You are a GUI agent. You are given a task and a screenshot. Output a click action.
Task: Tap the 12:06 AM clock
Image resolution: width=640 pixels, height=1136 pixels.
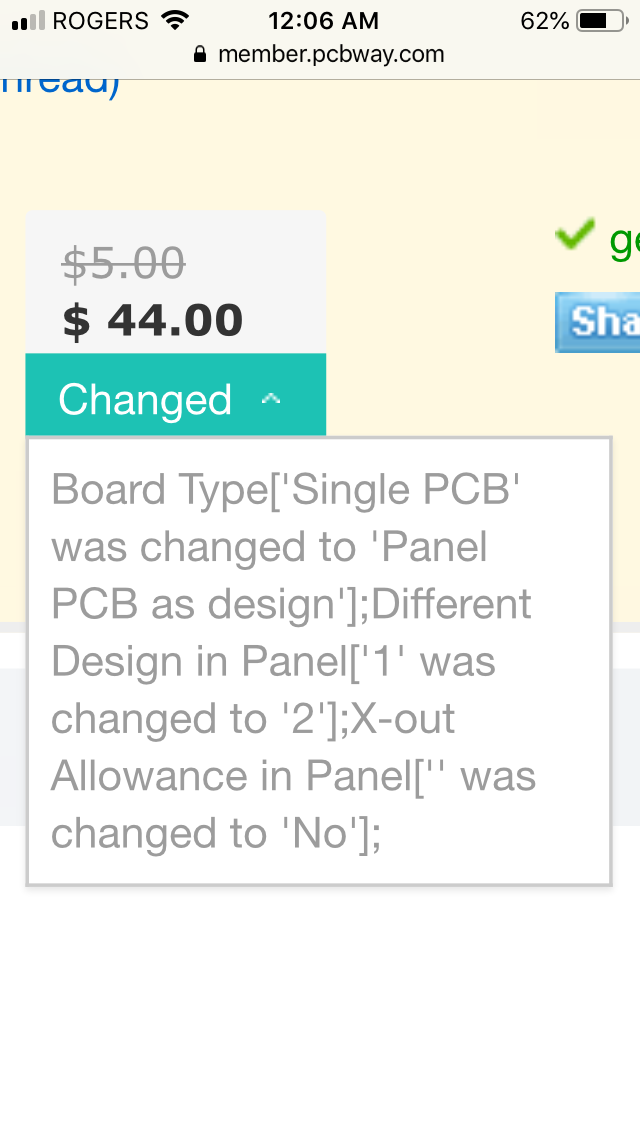point(323,21)
